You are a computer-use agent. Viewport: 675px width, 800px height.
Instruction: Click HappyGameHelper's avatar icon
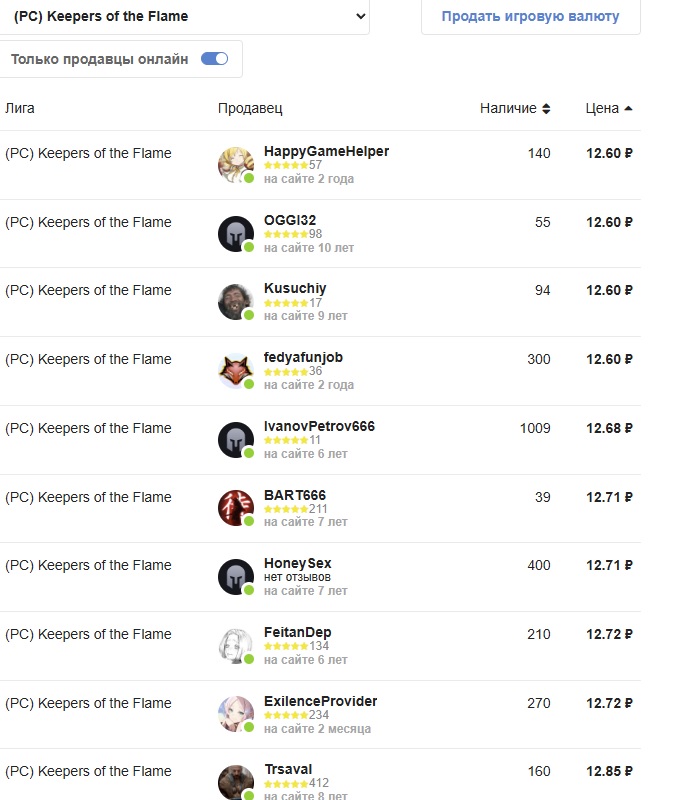pos(236,165)
